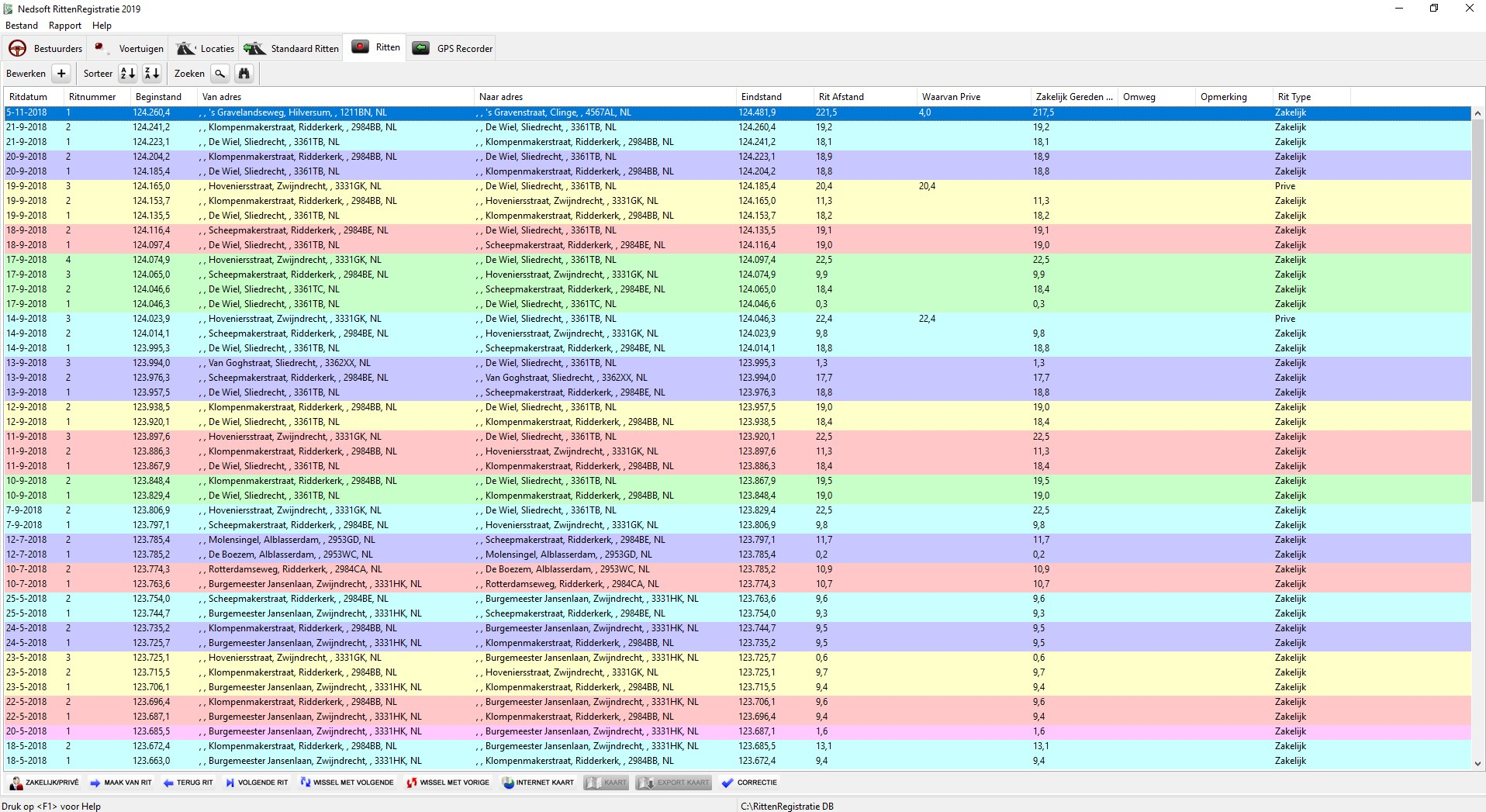Select the 14-9-2018 ride number 3 row
This screenshot has height=812, width=1486.
[738, 319]
